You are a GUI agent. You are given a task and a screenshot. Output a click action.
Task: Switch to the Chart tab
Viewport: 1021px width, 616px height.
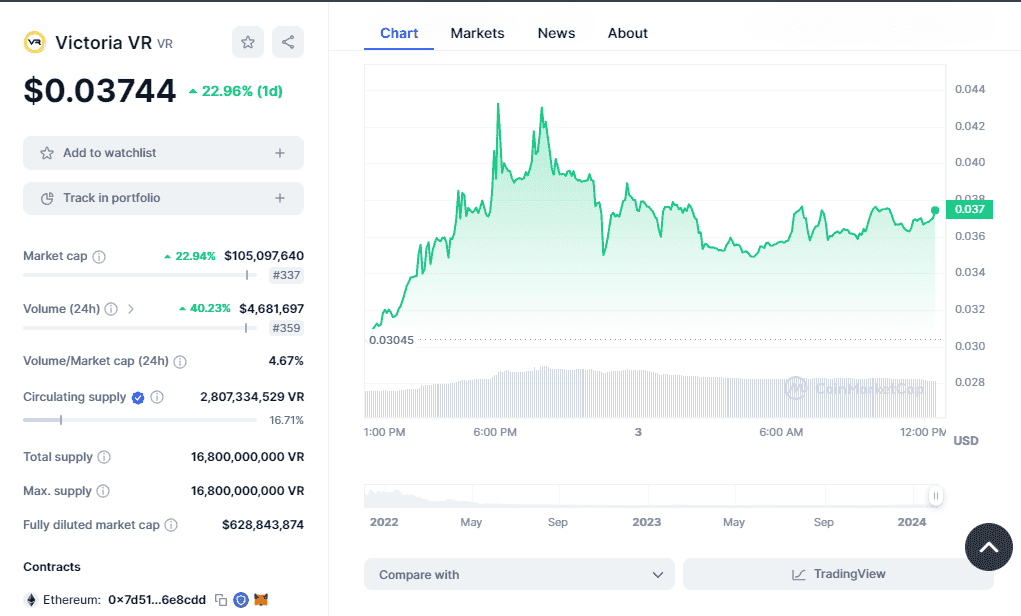click(399, 33)
